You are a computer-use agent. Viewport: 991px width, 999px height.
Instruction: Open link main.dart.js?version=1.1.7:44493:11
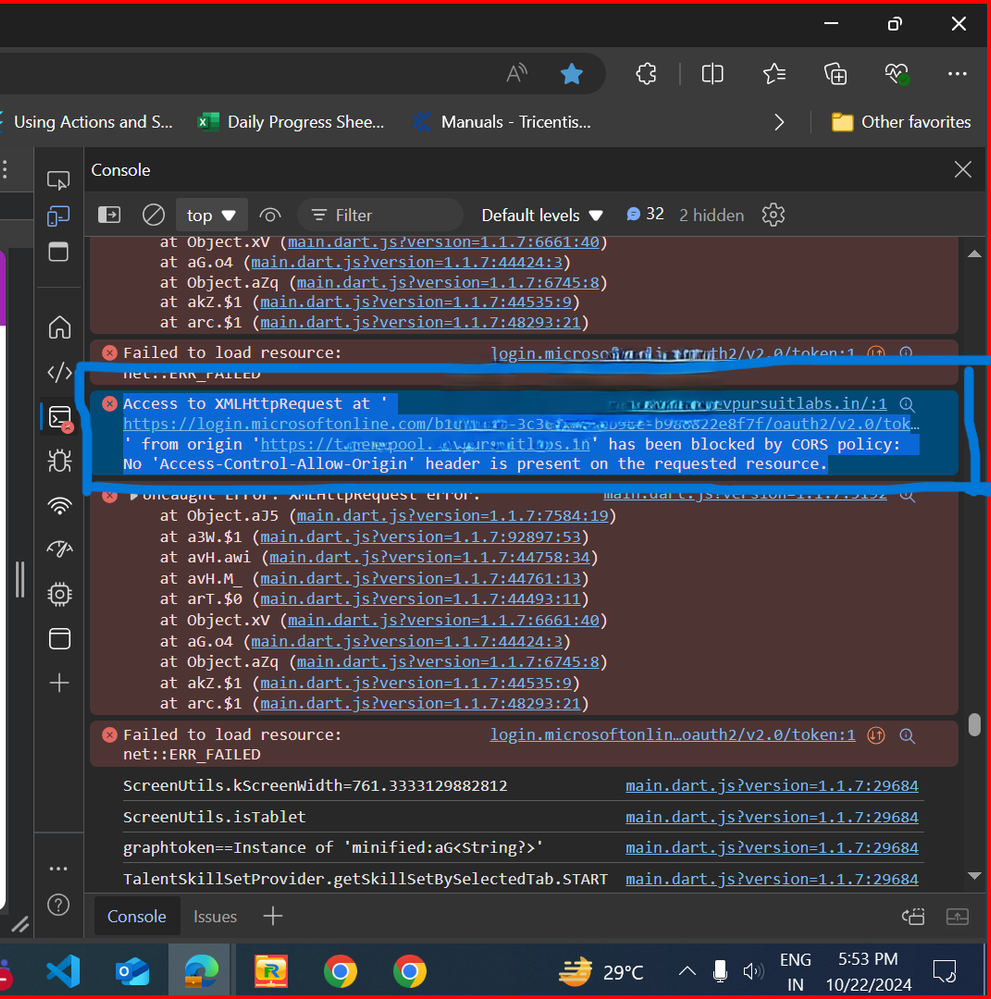coord(421,599)
